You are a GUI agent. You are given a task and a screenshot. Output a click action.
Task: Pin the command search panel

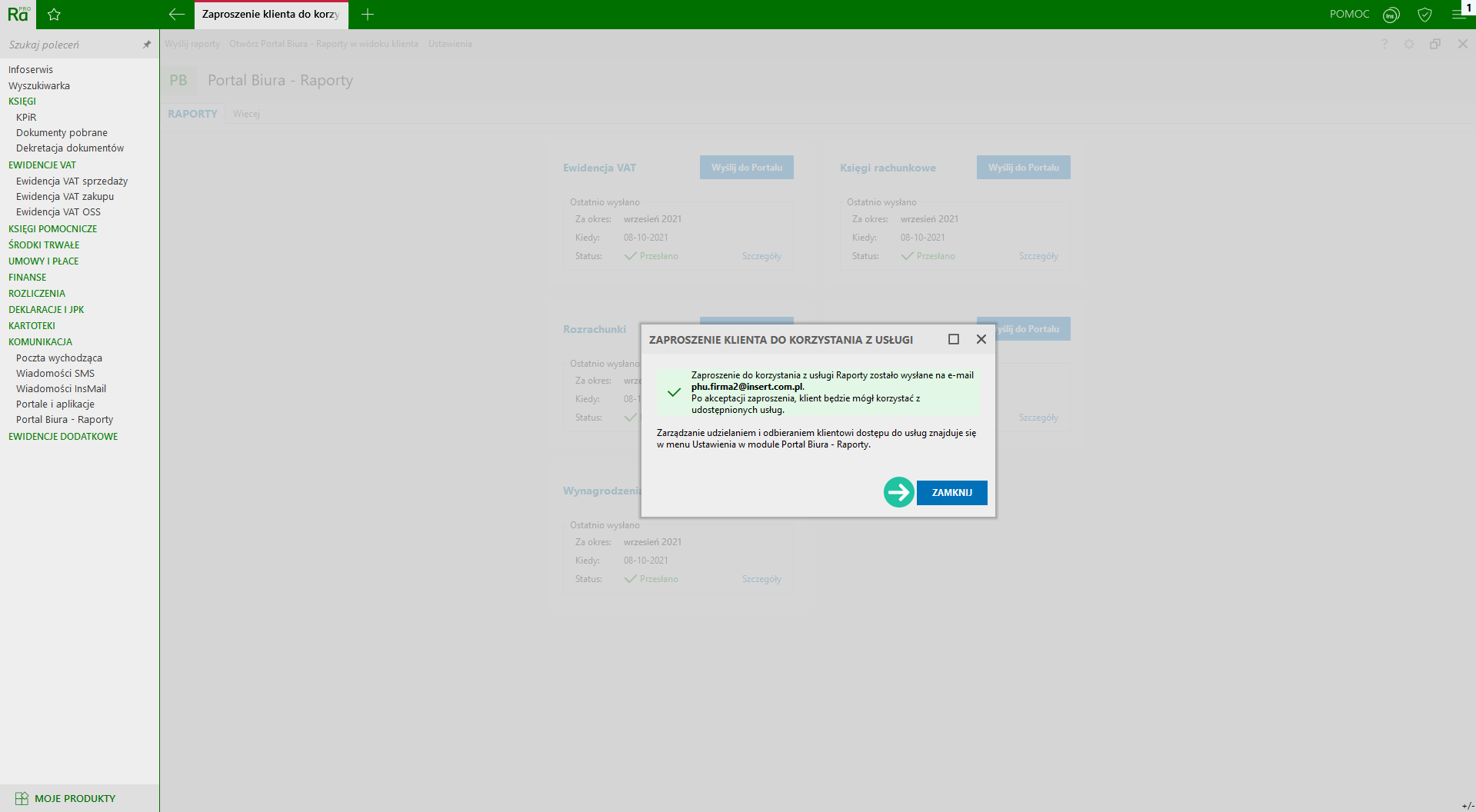(147, 45)
